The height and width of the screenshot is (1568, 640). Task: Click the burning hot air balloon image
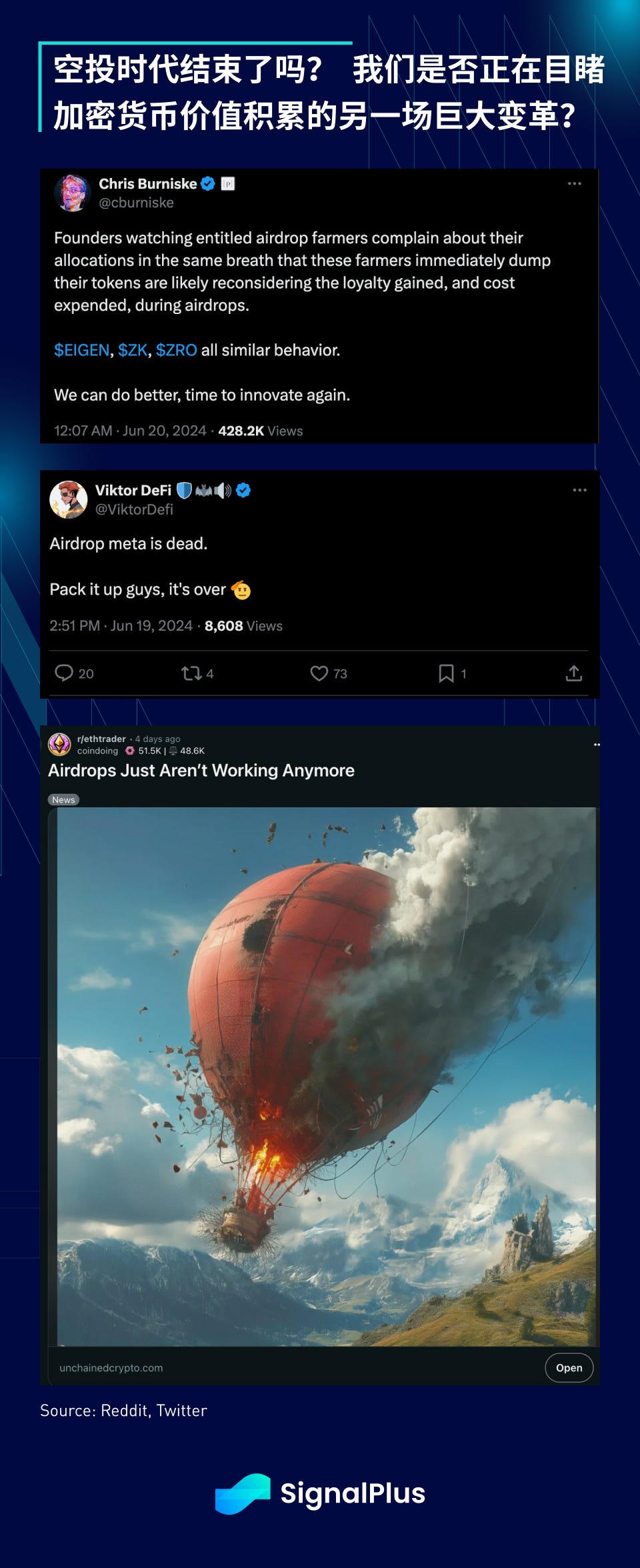(x=327, y=1077)
